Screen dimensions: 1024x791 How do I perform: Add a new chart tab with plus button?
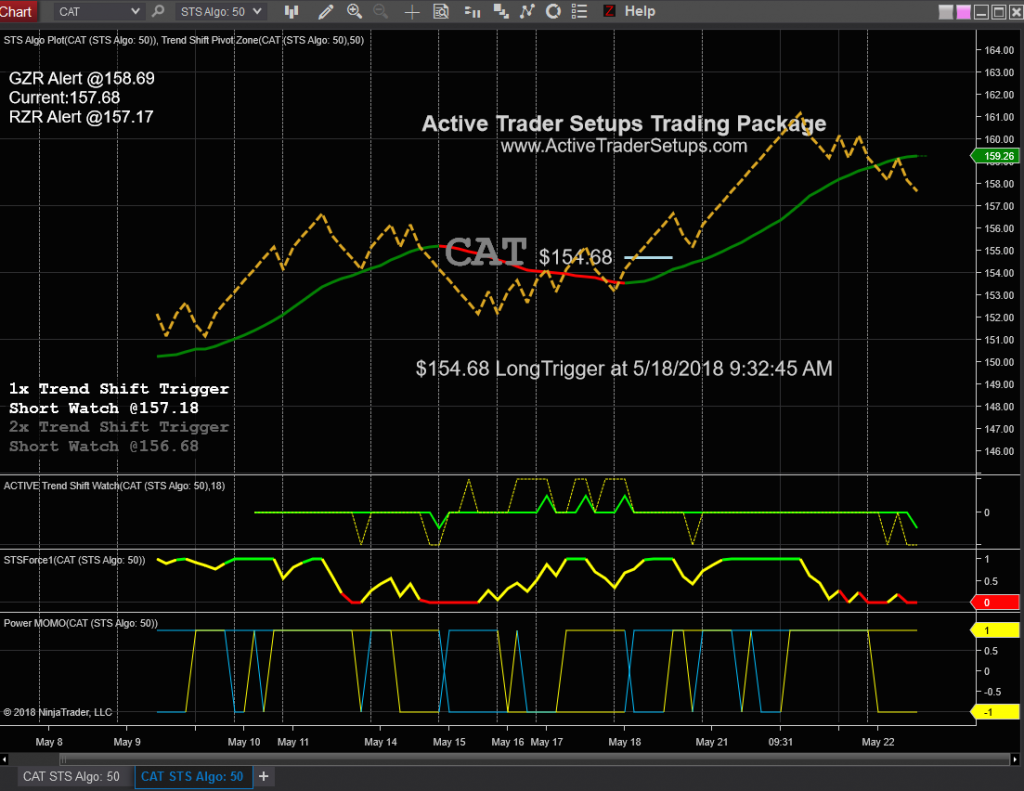point(264,776)
